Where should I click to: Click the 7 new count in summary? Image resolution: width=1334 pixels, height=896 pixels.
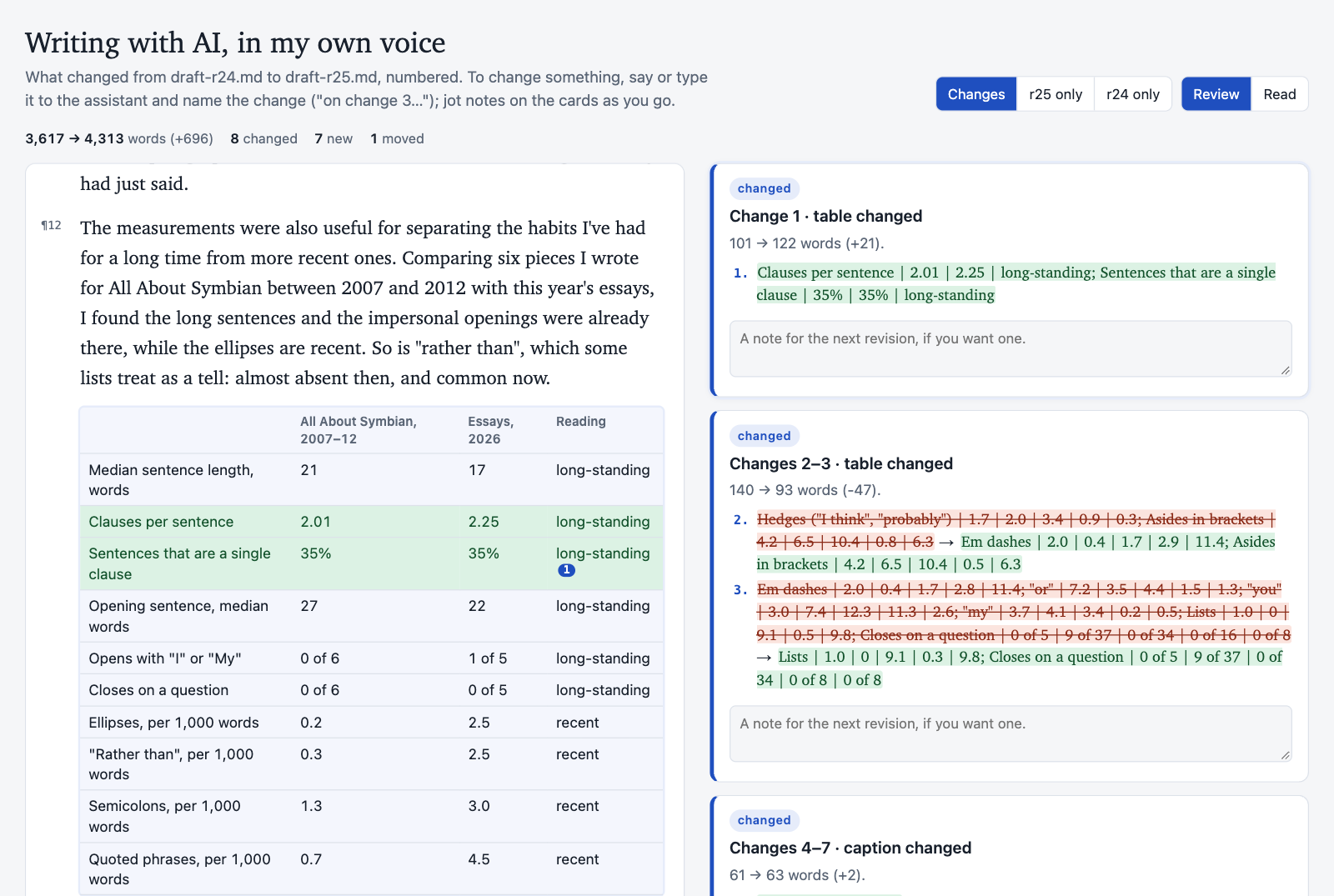coord(333,138)
